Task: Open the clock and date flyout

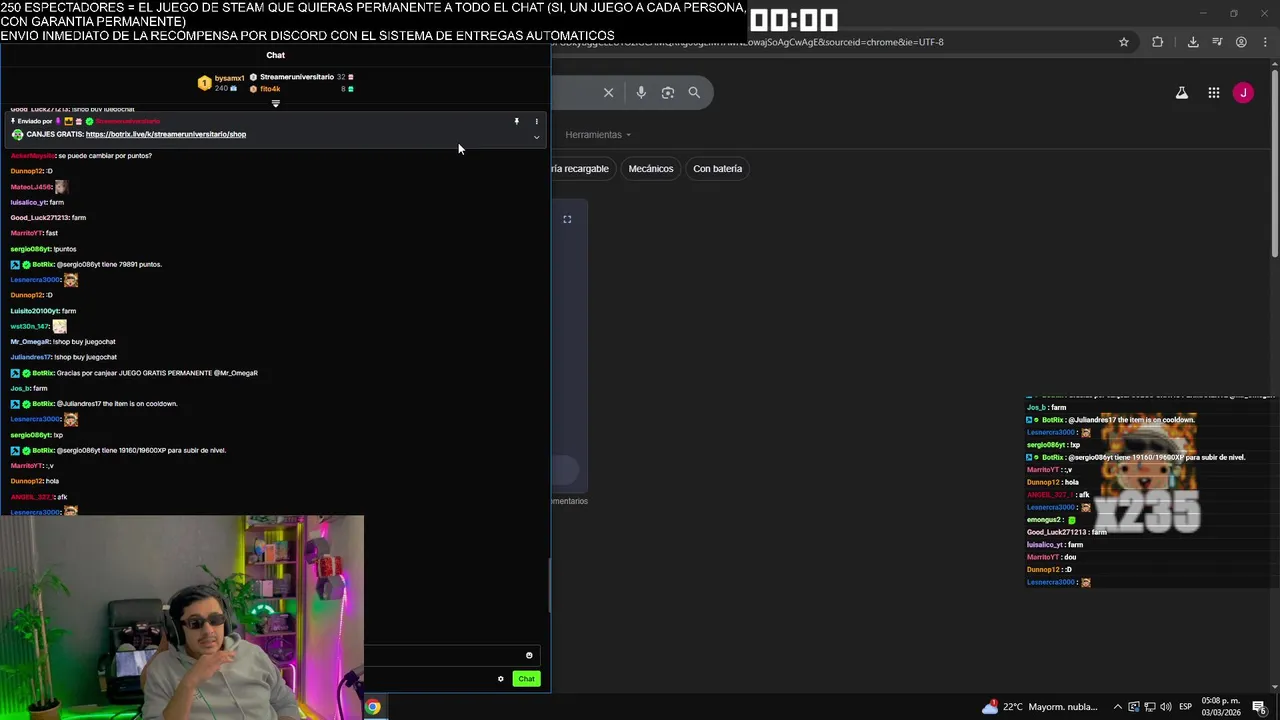Action: click(x=1221, y=707)
